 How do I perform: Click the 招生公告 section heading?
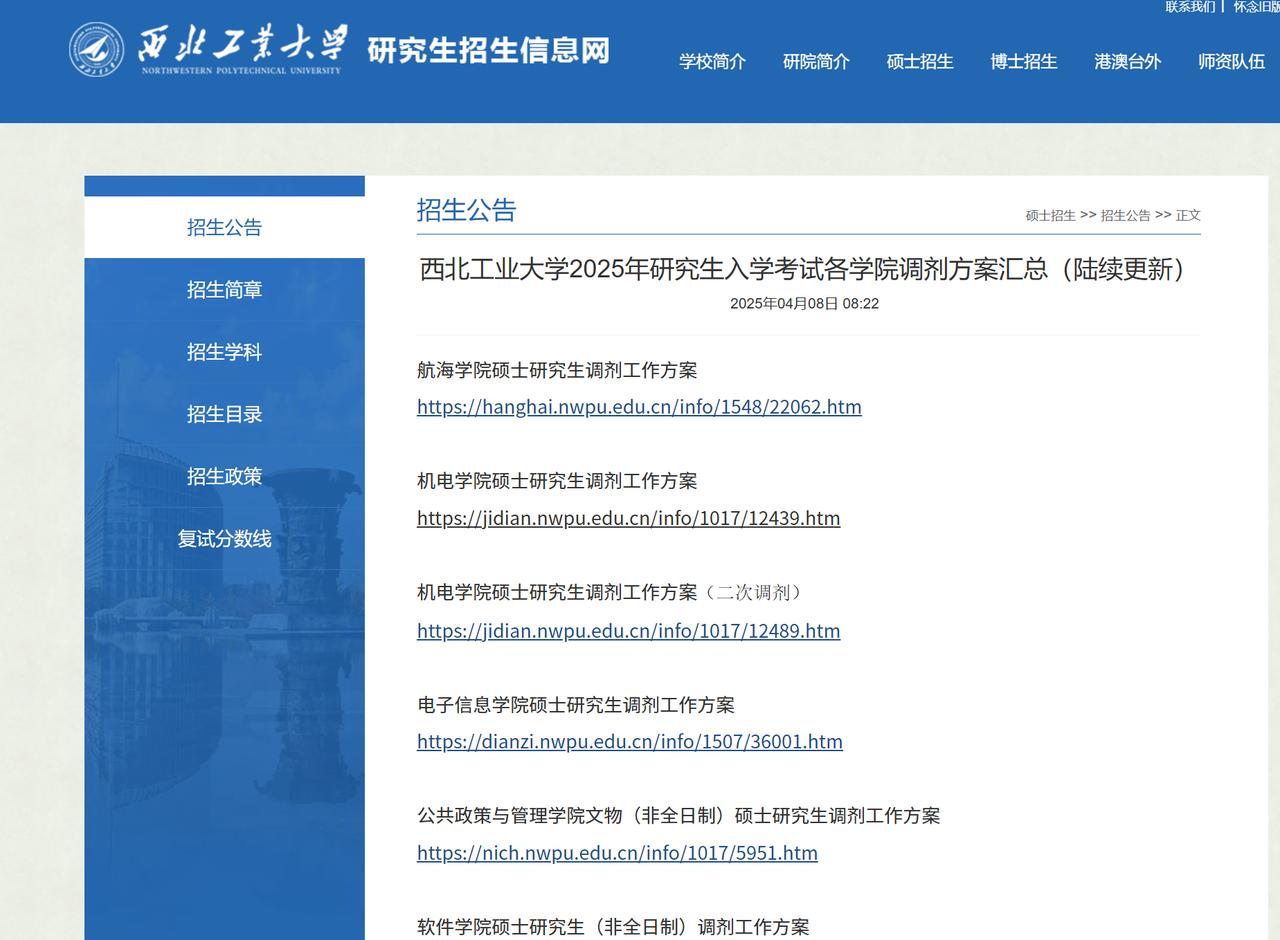(466, 210)
